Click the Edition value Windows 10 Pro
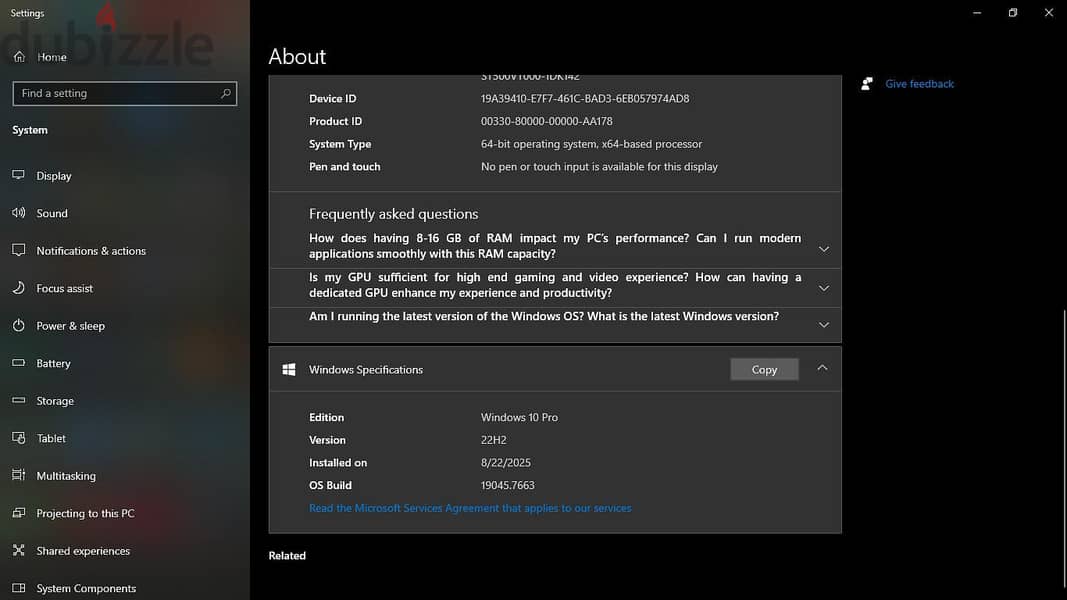 pyautogui.click(x=519, y=417)
